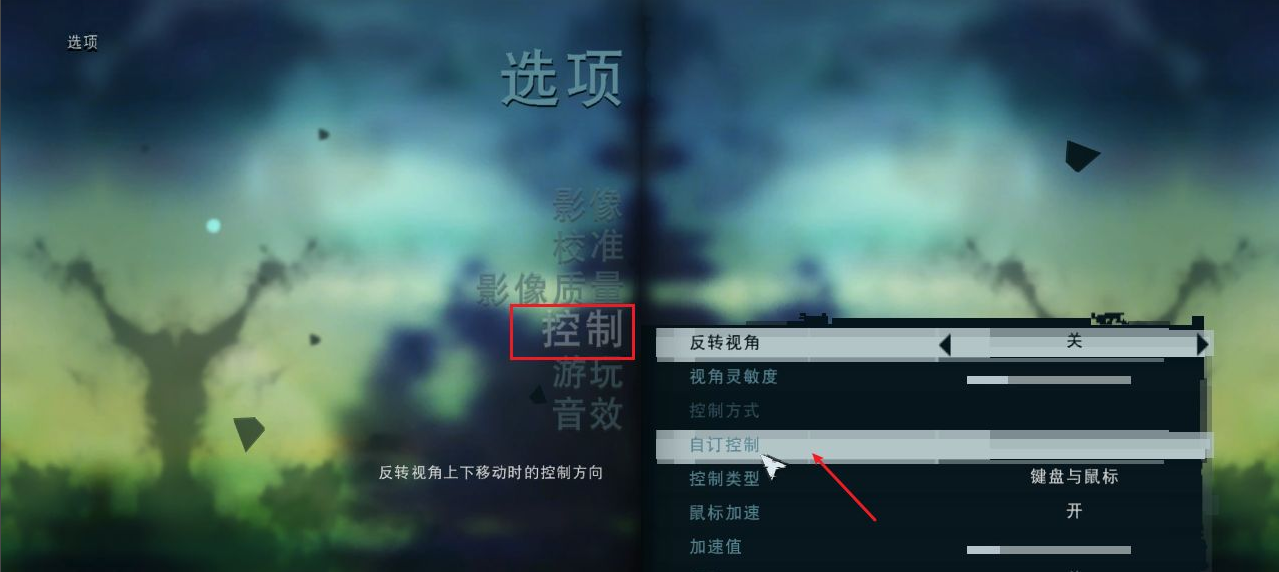
Task: Select the 校准 menu entry
Action: coord(588,246)
